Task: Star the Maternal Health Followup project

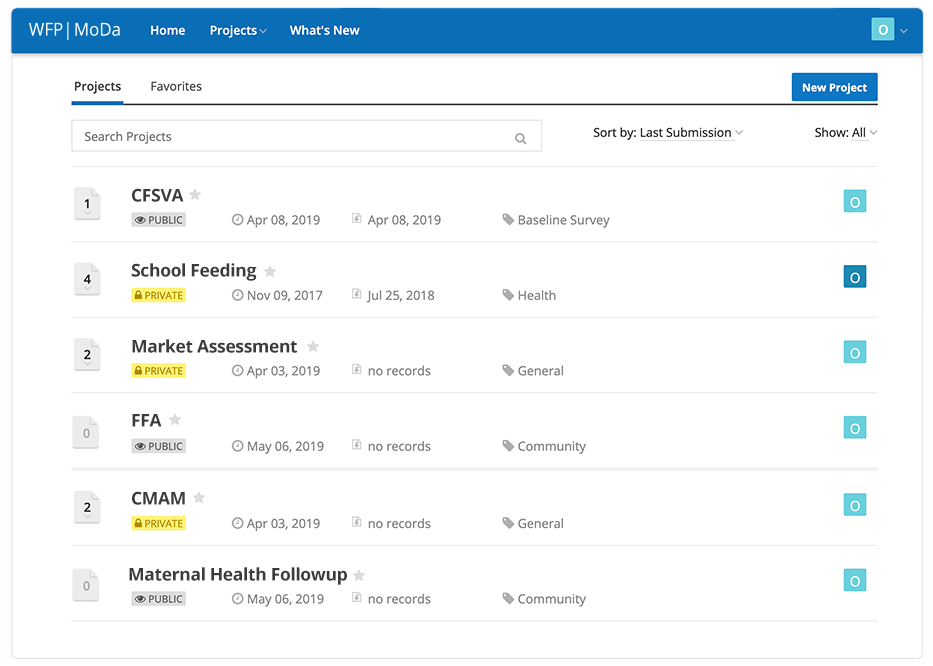Action: click(x=359, y=575)
